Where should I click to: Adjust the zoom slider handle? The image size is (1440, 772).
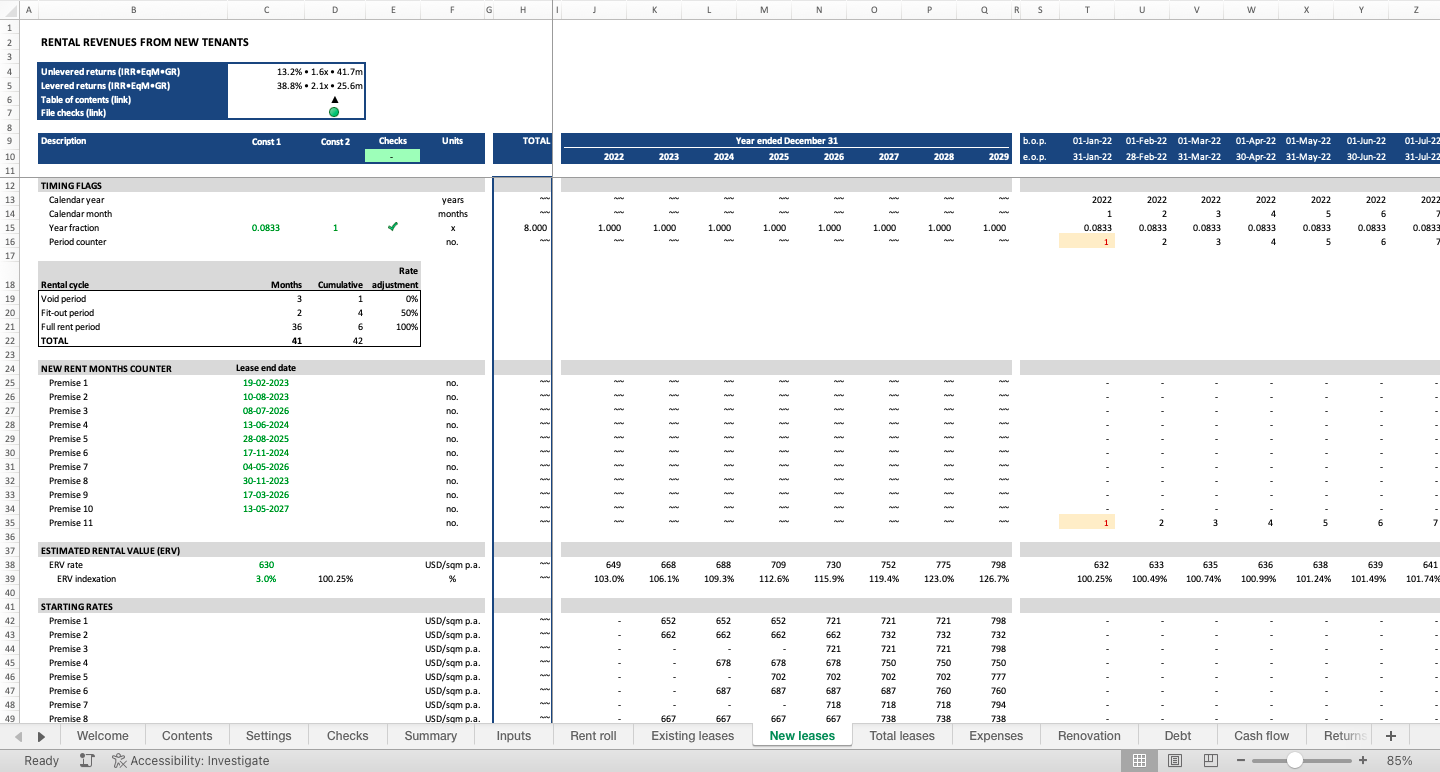[1294, 761]
